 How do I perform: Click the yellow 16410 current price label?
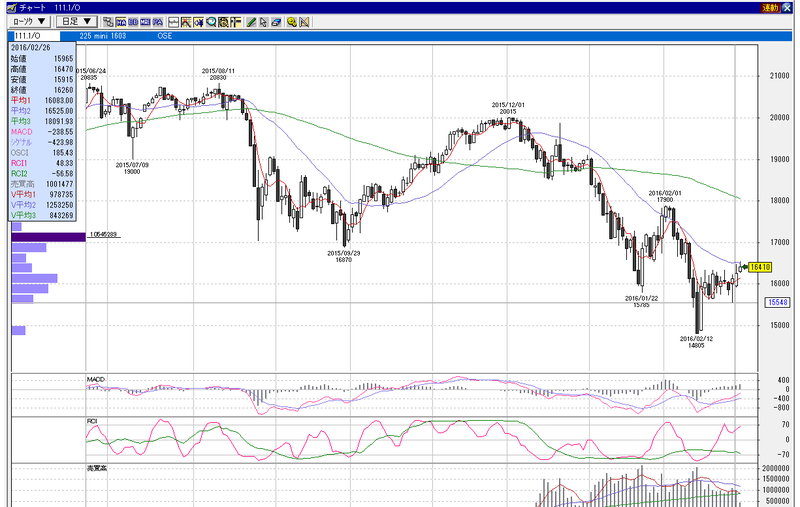[760, 267]
